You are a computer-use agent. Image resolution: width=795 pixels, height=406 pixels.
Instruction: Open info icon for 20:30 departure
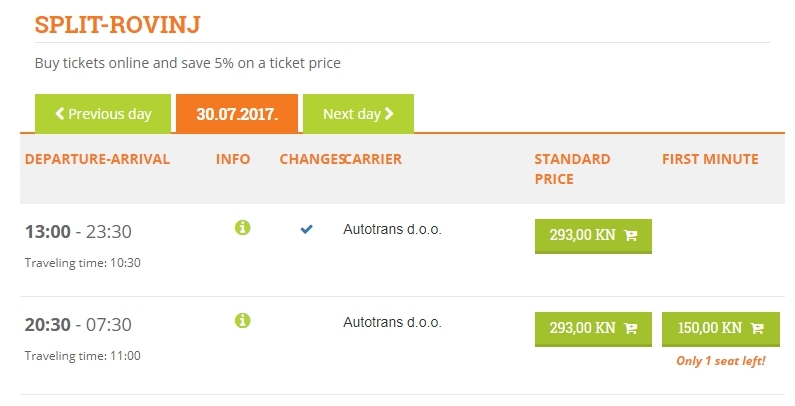(242, 320)
